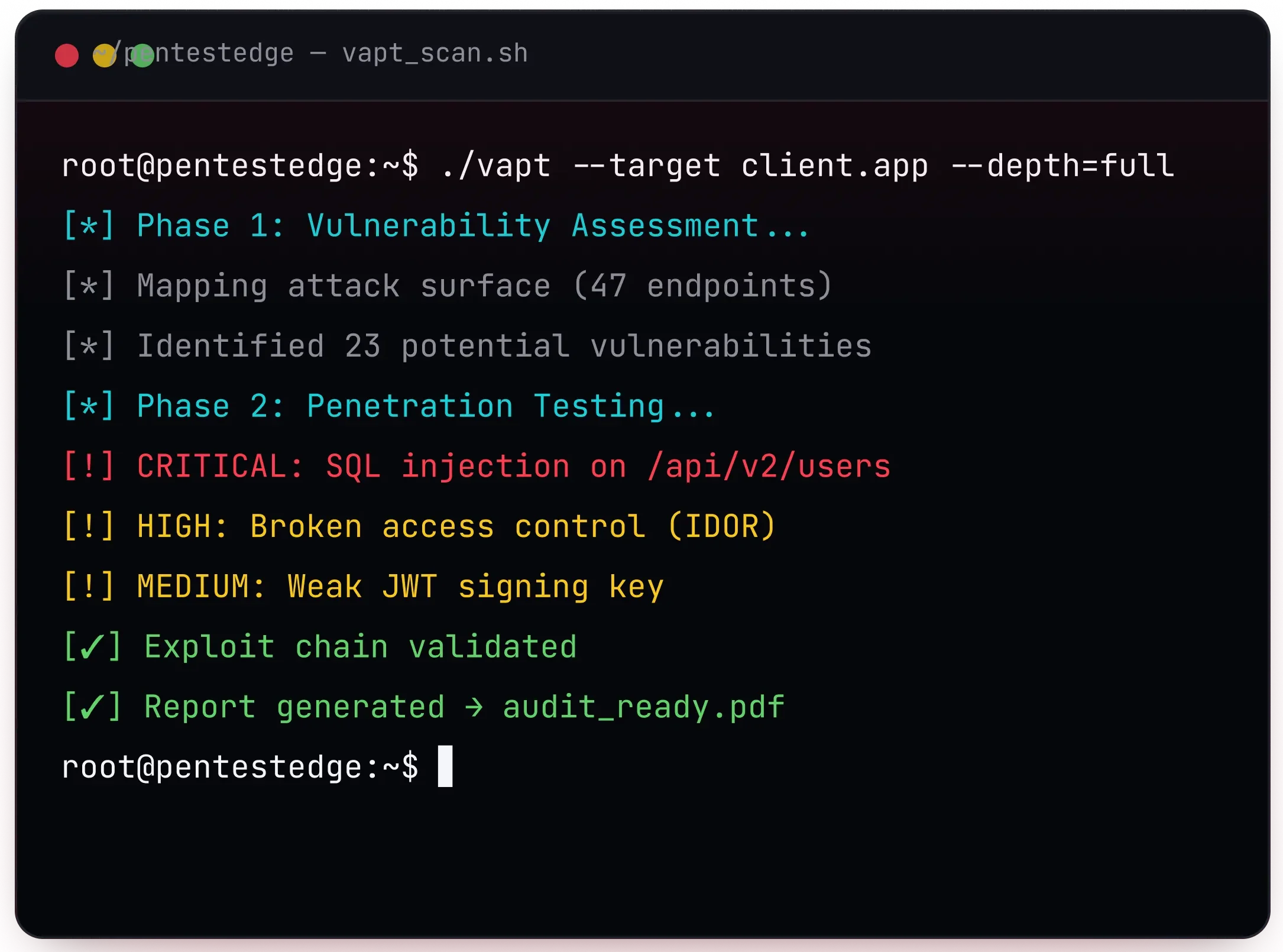This screenshot has width=1283, height=952.
Task: Click the Weak JWT signing key text
Action: pyautogui.click(x=475, y=587)
